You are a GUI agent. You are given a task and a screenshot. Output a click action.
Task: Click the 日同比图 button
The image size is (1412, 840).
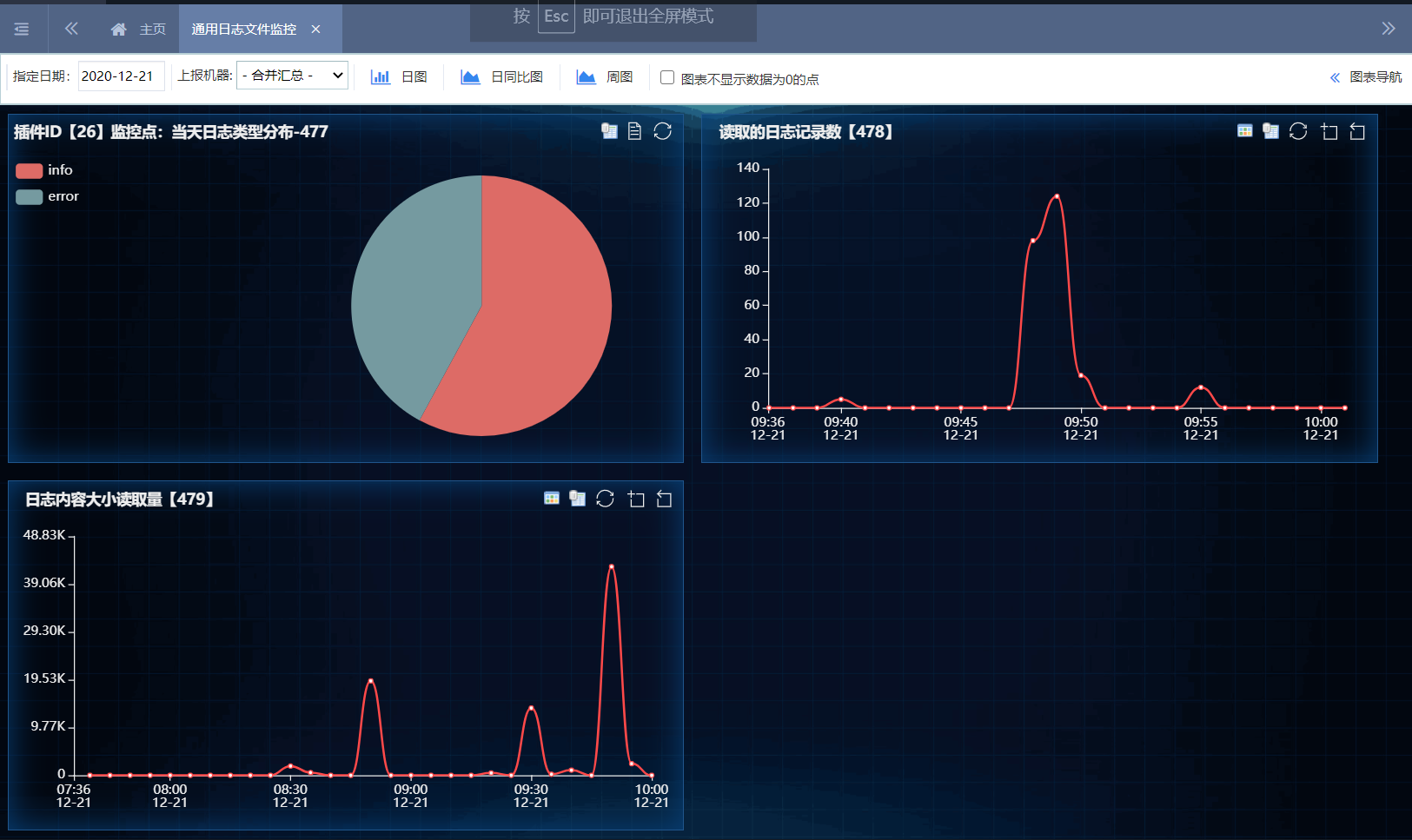pos(502,77)
